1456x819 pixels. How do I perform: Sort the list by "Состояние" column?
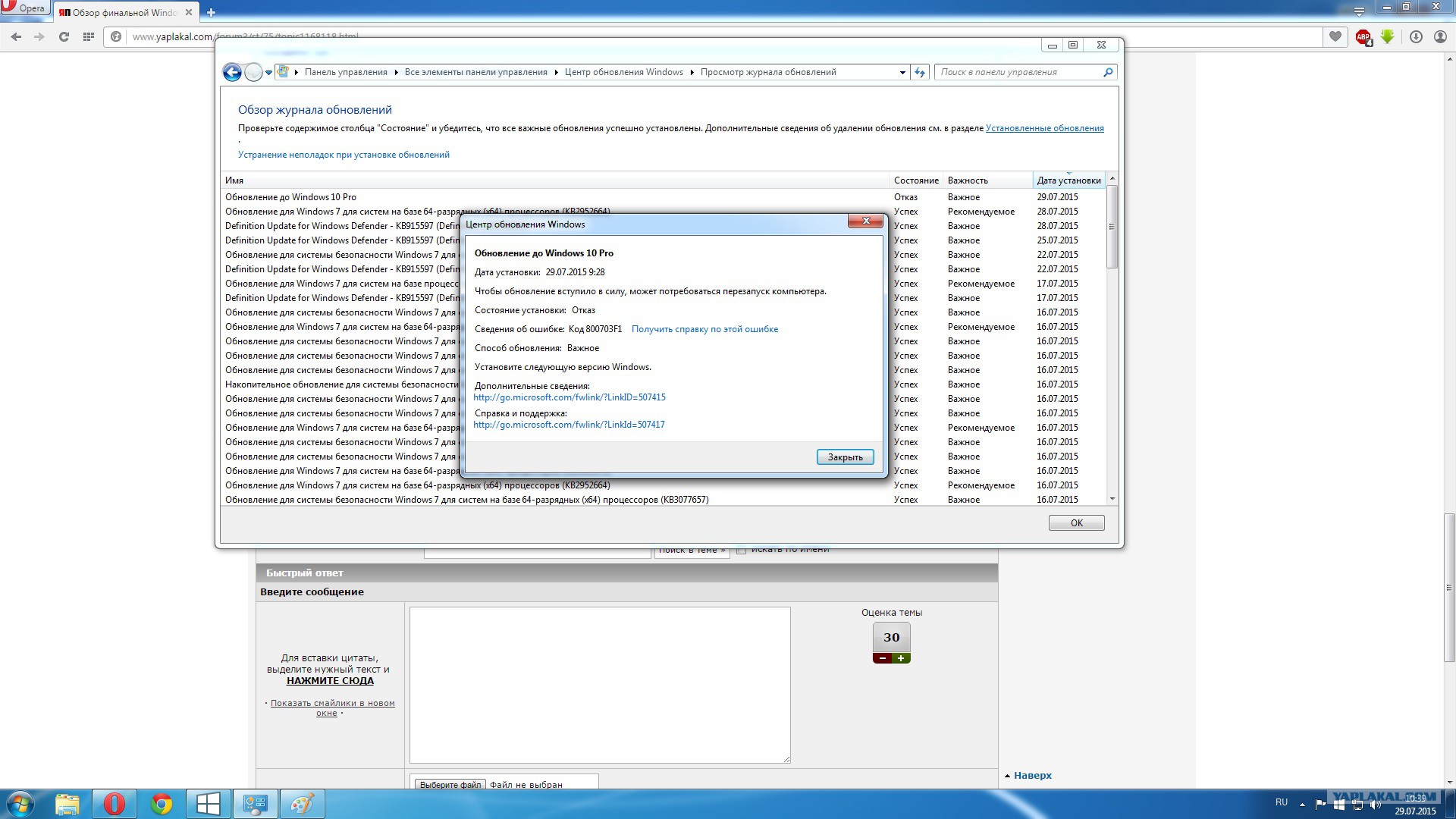(916, 180)
